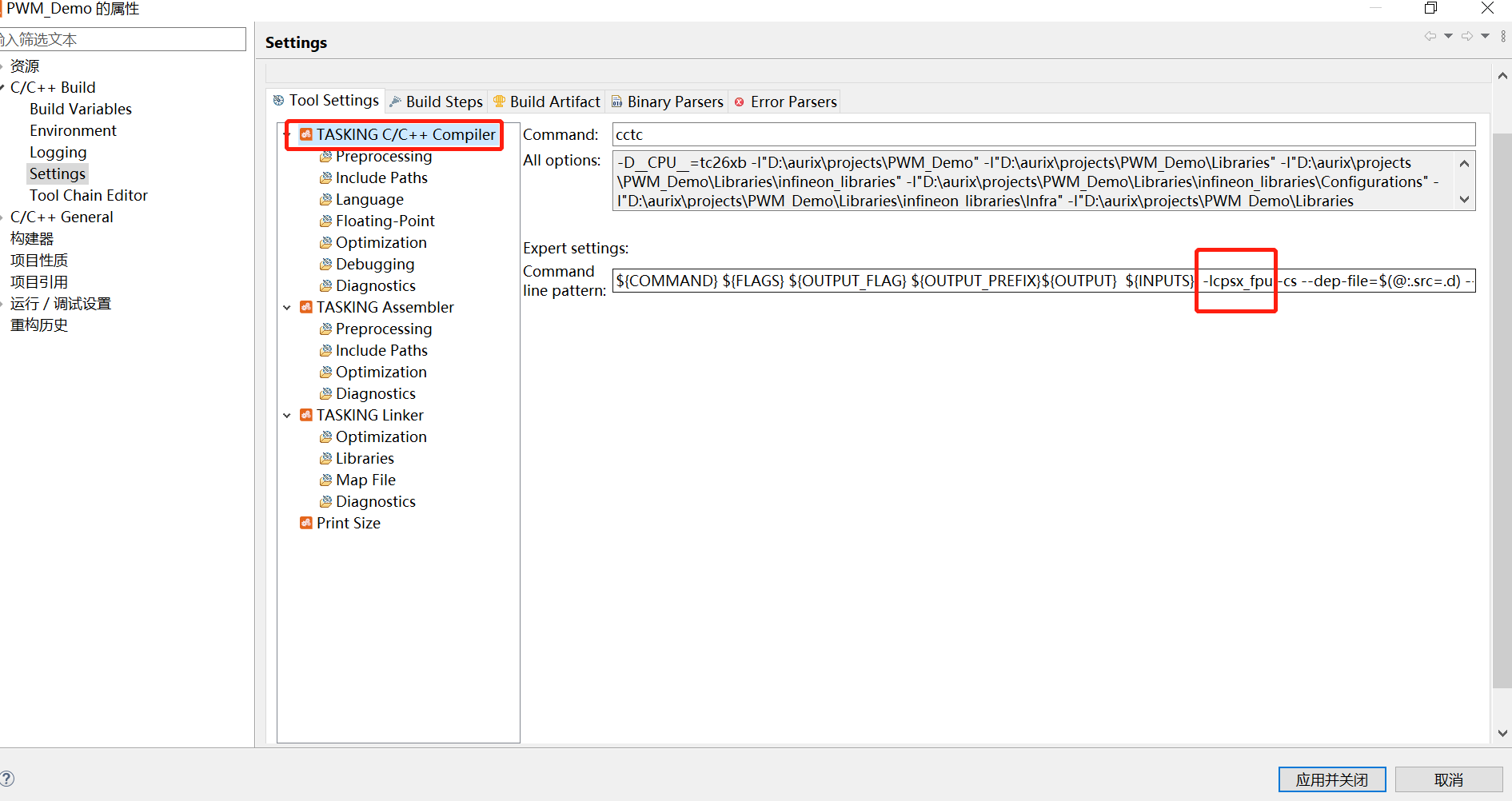Select C/C++ Build in the tree
Screen dimensions: 1512x801
point(53,87)
